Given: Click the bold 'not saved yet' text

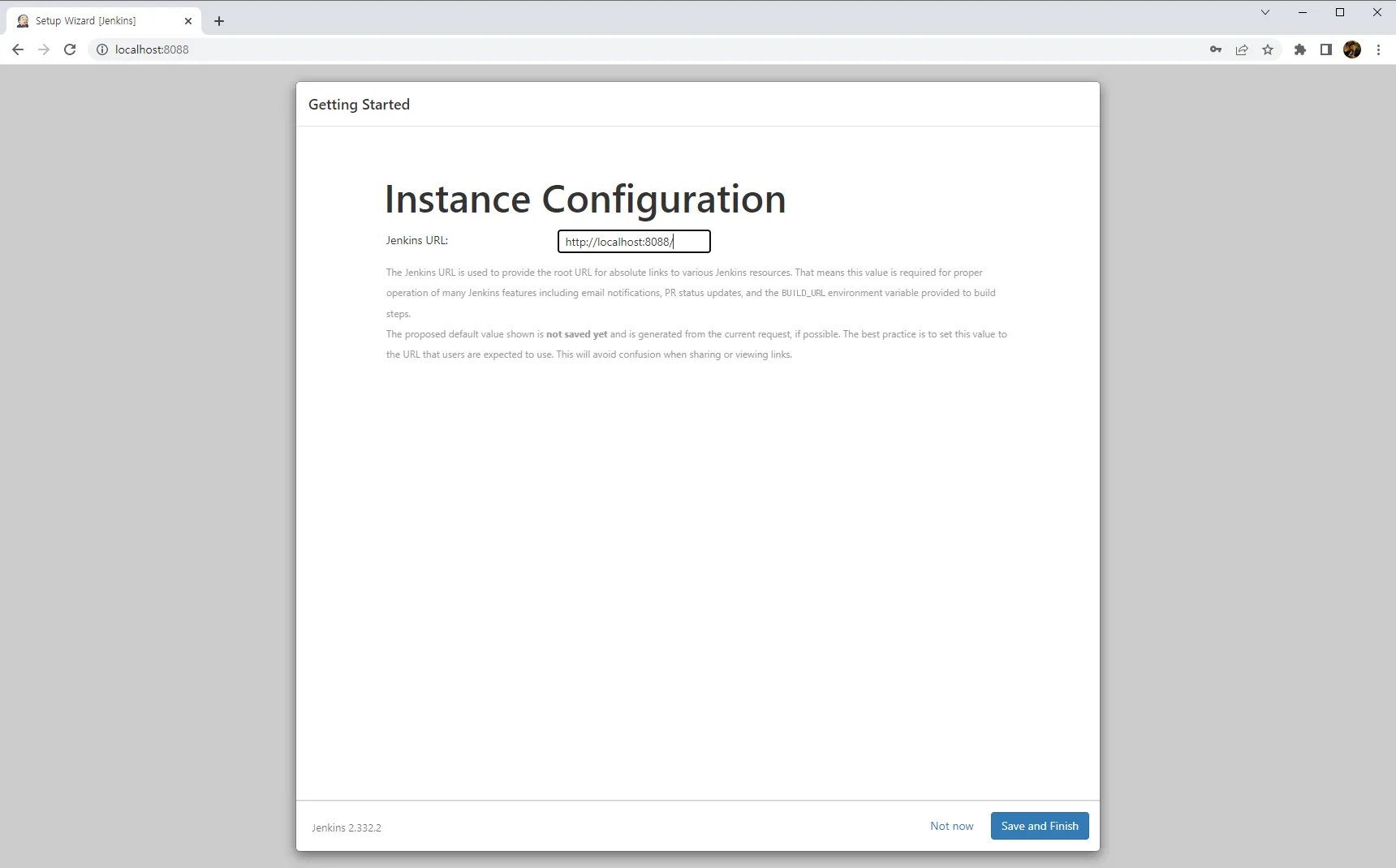Looking at the screenshot, I should tap(576, 334).
